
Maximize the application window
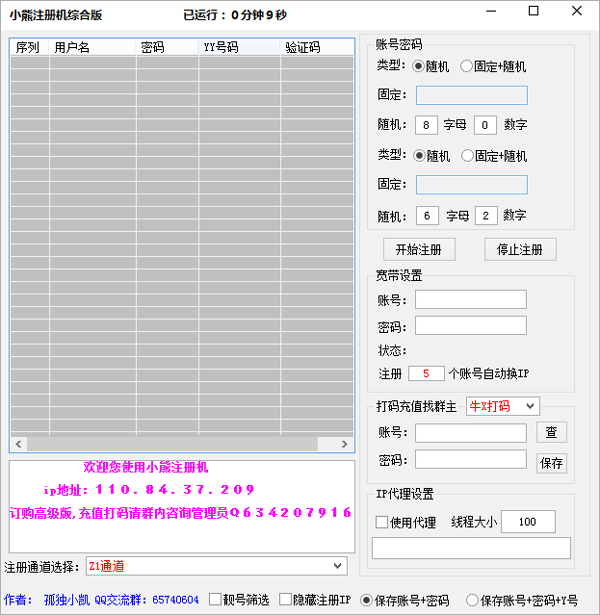coord(533,12)
